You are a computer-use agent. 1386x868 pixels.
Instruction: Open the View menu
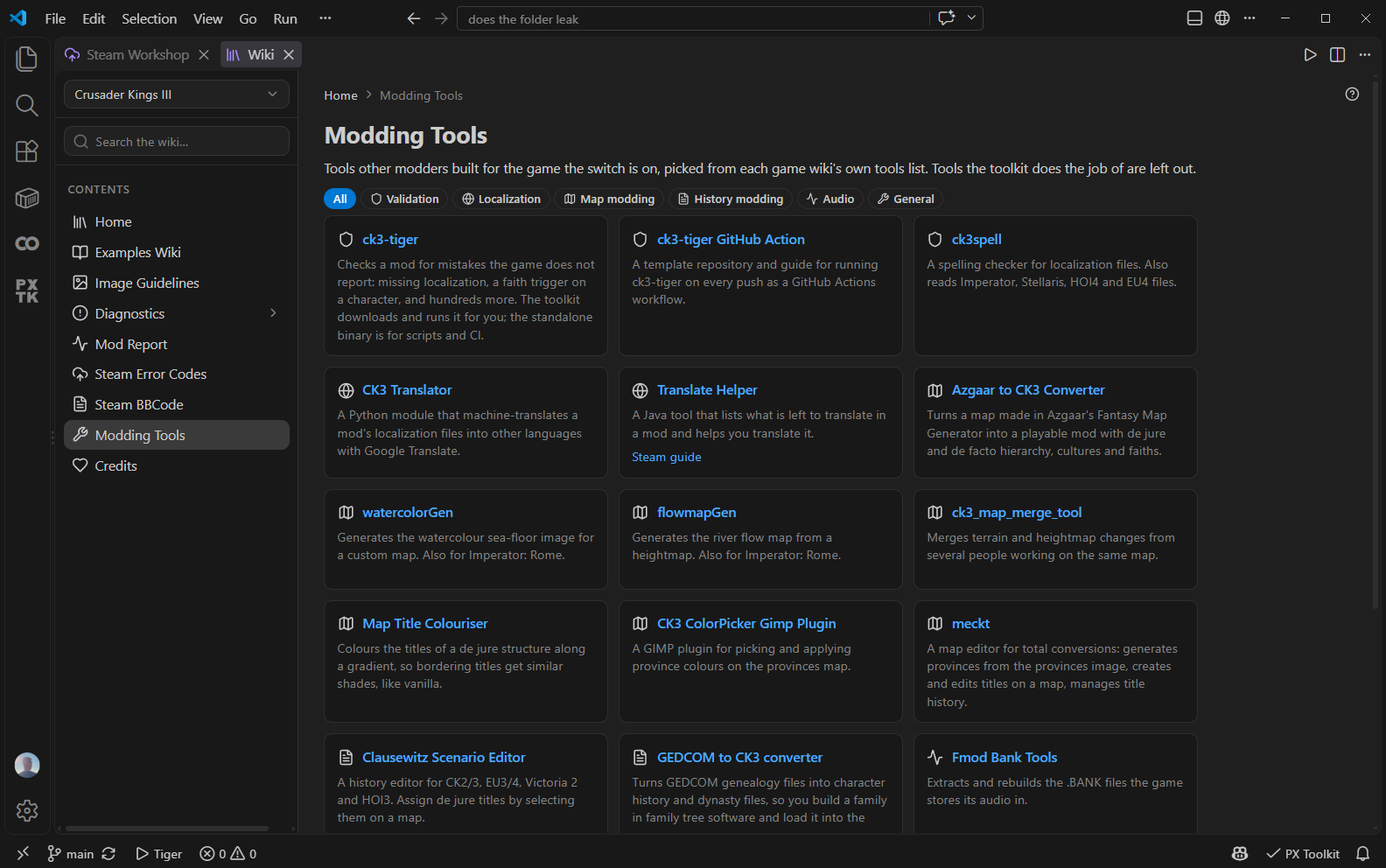click(208, 18)
